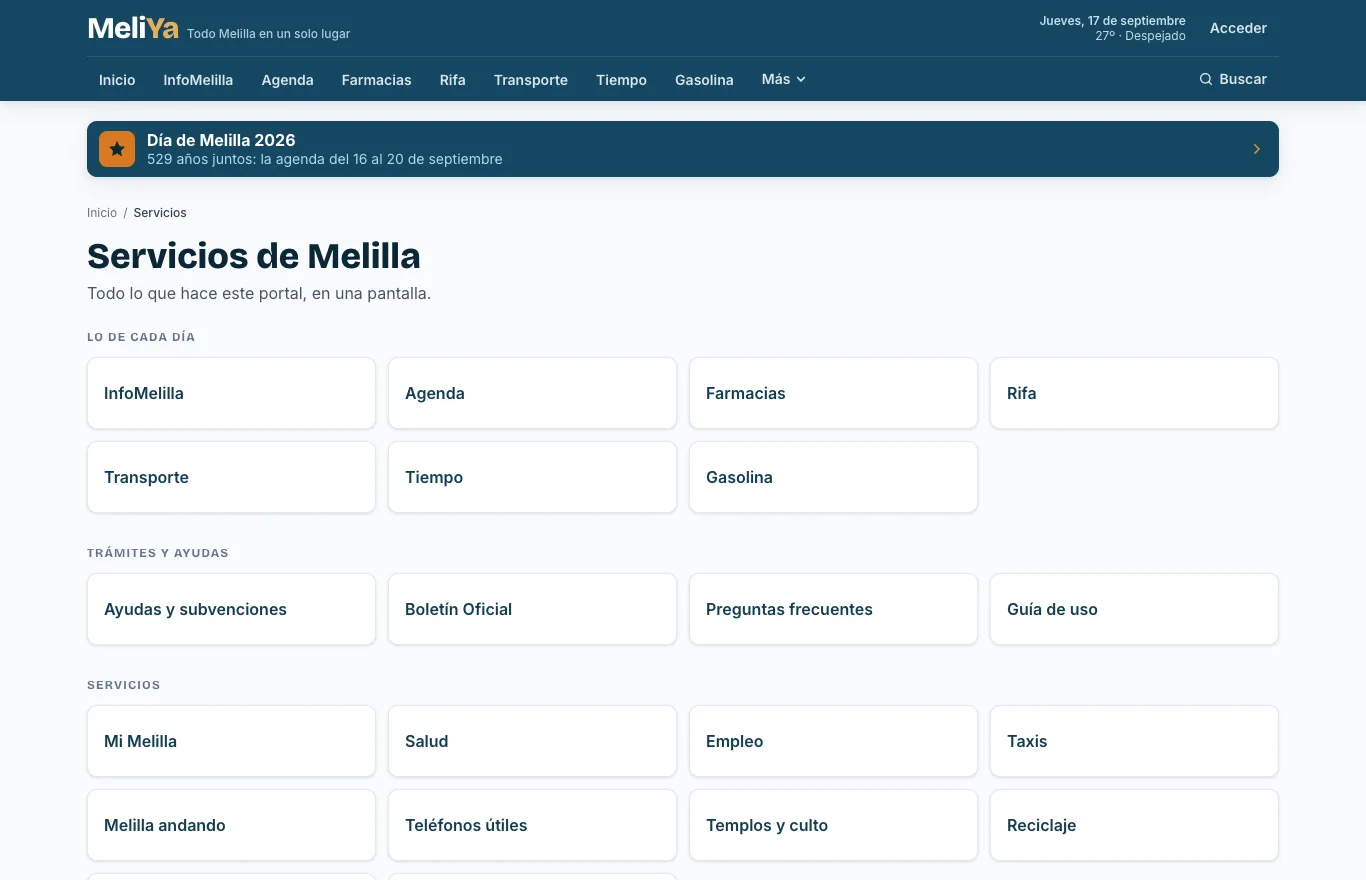Image resolution: width=1366 pixels, height=880 pixels.
Task: Open the Farmacias card
Action: tap(833, 393)
